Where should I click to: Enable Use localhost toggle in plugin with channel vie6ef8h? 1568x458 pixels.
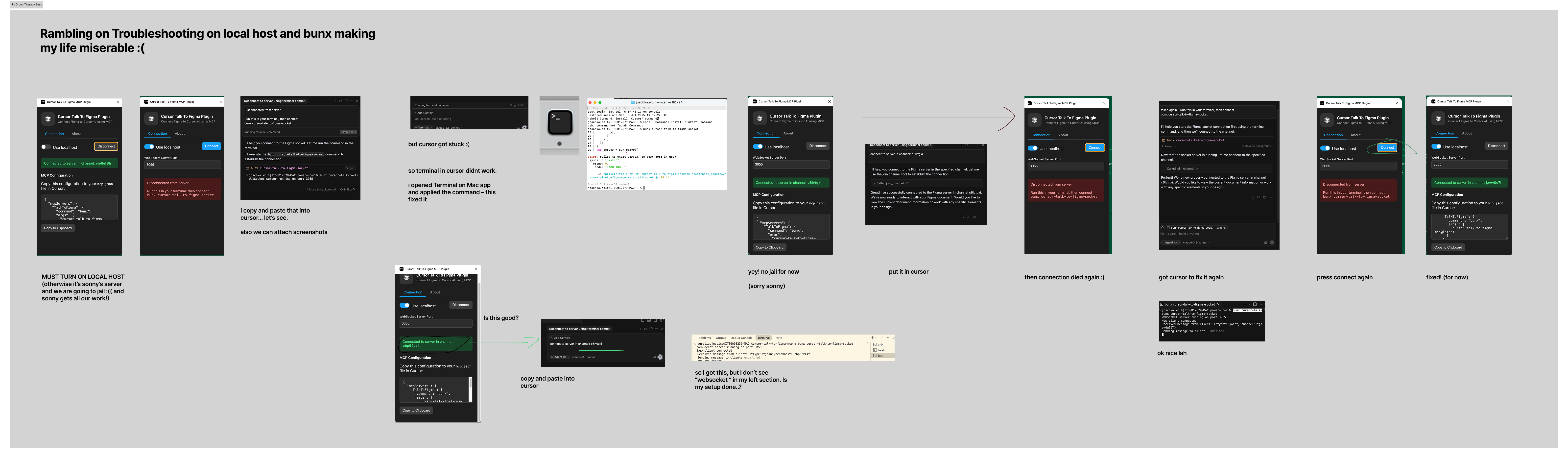46,147
